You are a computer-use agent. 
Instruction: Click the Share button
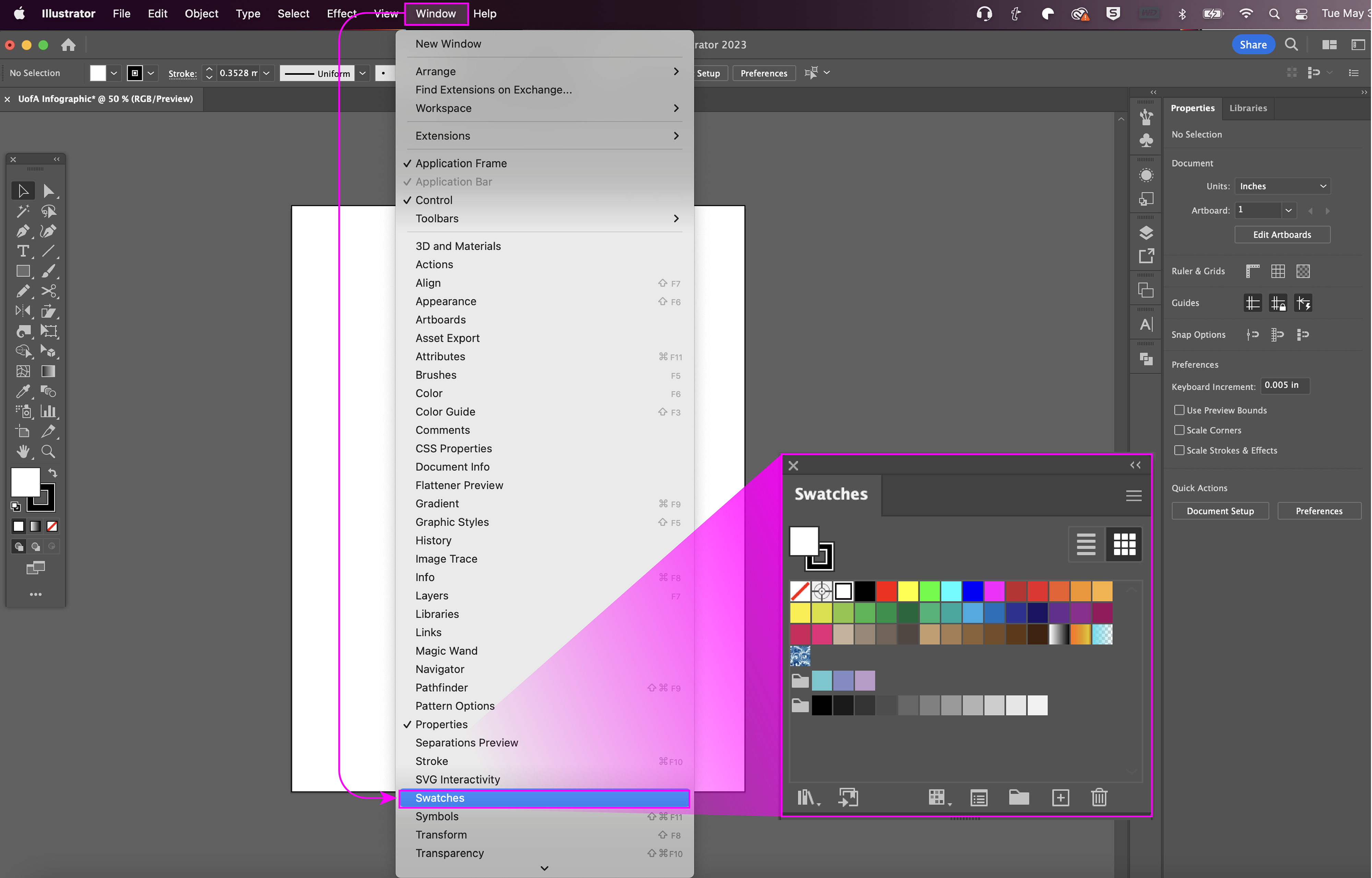[x=1253, y=45]
